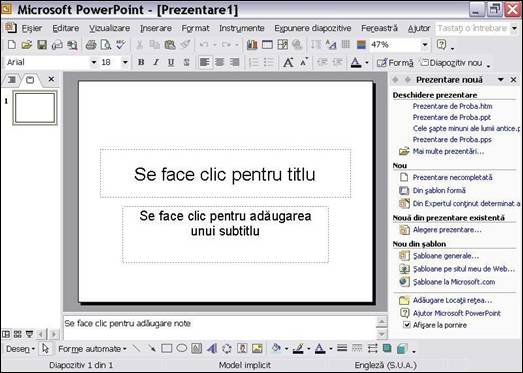This screenshot has height=373, width=523.
Task: Click the font color A swatch
Action: (356, 62)
